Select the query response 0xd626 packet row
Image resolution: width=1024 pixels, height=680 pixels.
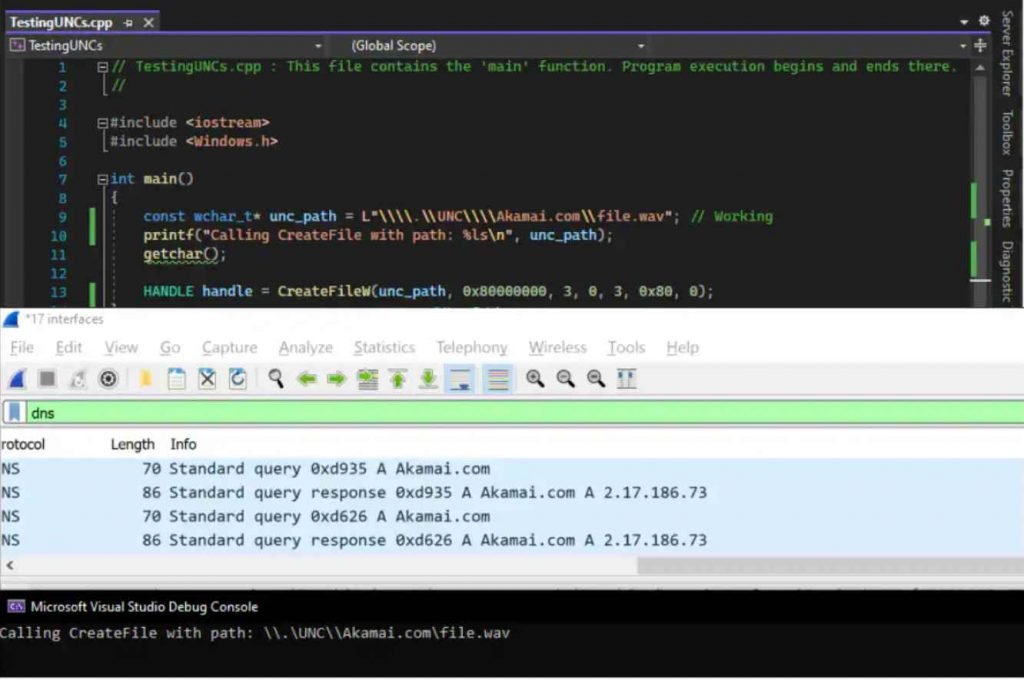point(512,540)
